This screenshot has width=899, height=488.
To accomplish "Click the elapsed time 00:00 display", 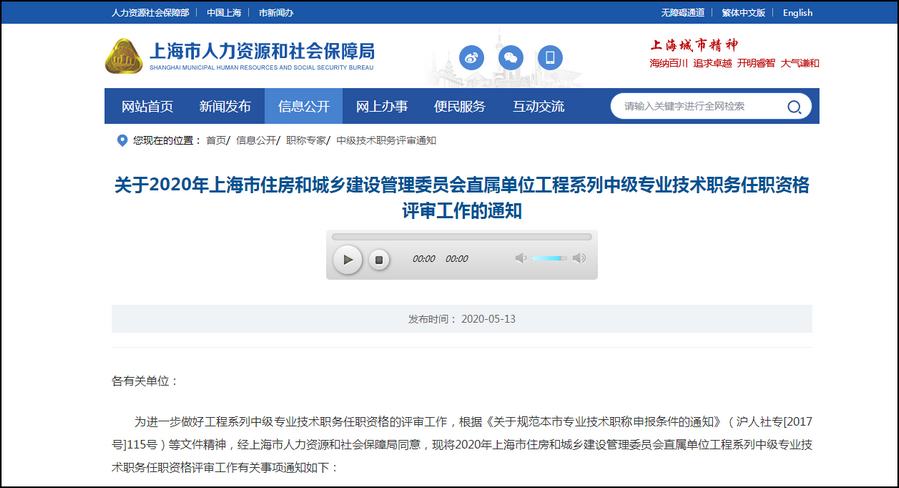I will (x=424, y=259).
